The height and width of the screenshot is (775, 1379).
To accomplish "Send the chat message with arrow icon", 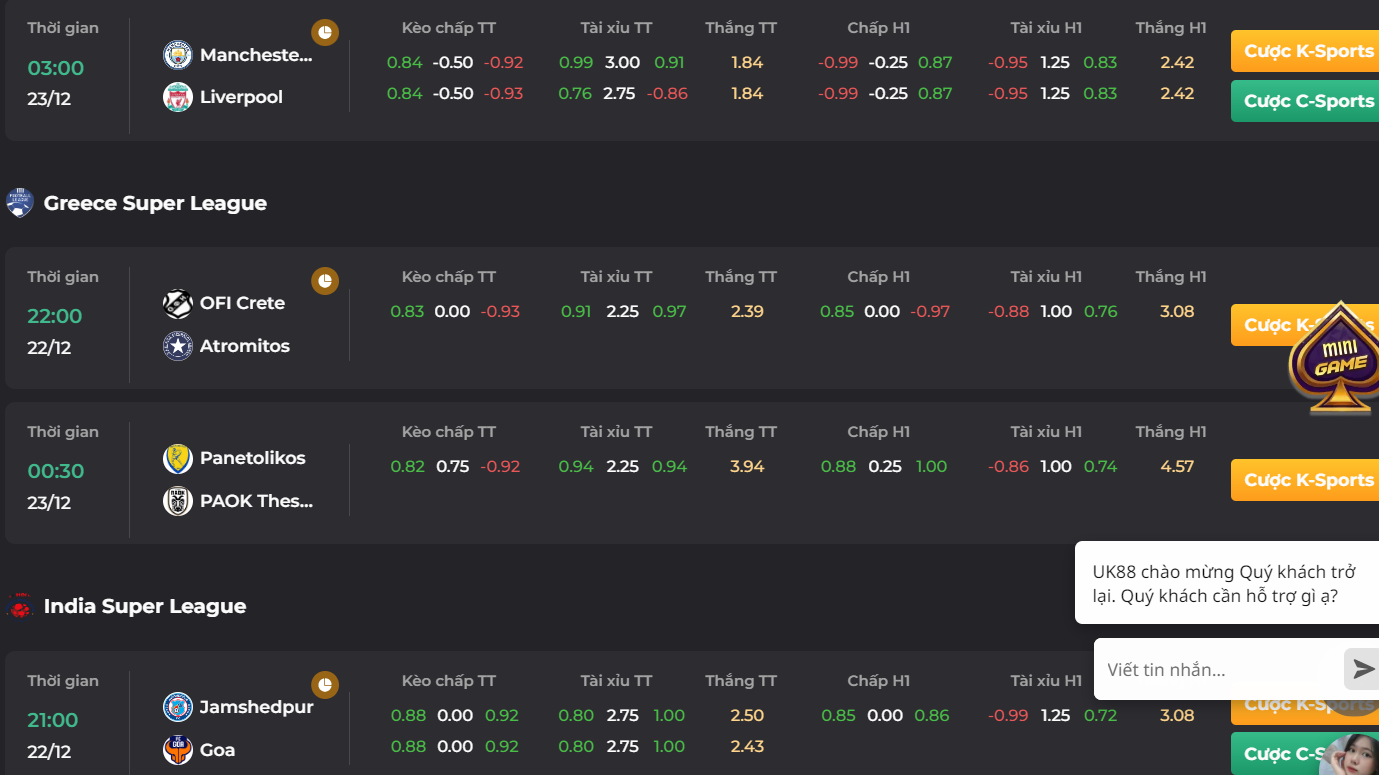I will point(1363,669).
